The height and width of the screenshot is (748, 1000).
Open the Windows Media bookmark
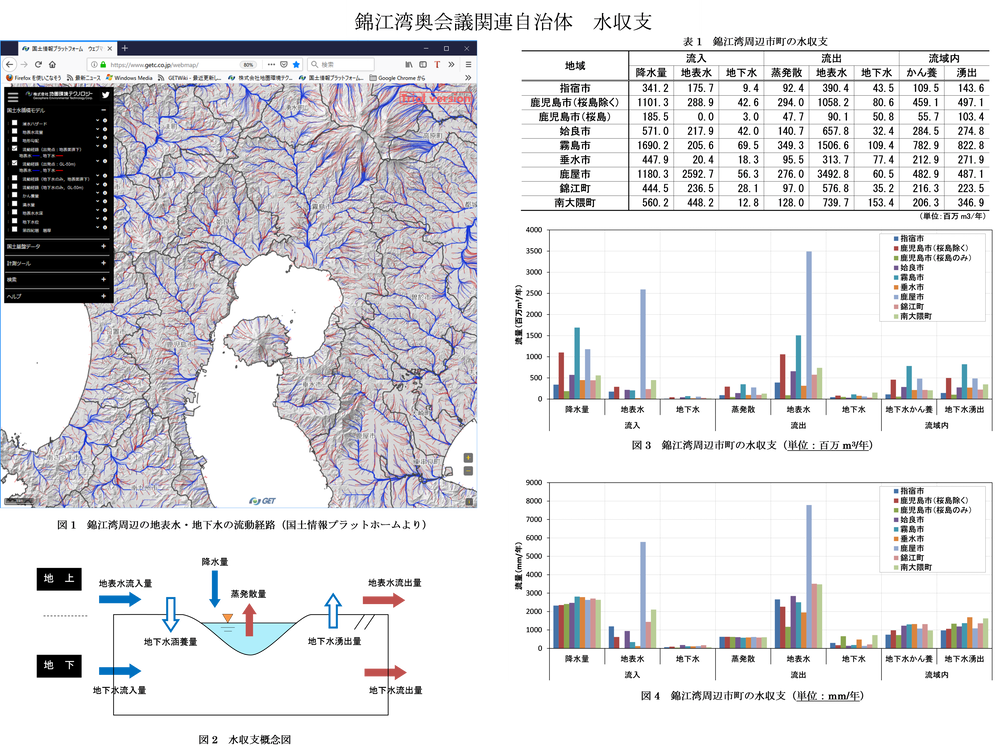[129, 78]
